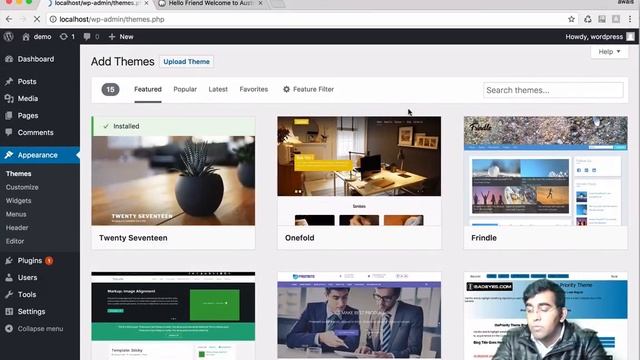Click the Media library icon
Image resolution: width=640 pixels, height=360 pixels.
click(x=9, y=98)
